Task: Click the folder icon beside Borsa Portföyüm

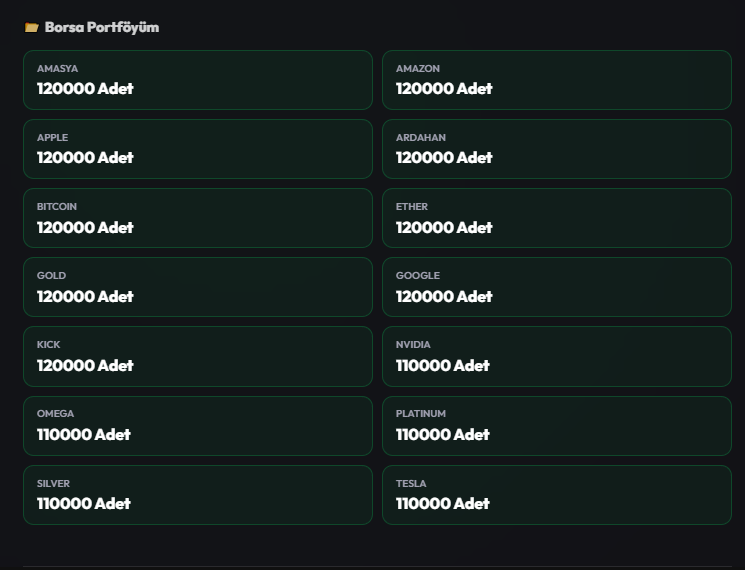Action: coord(31,28)
